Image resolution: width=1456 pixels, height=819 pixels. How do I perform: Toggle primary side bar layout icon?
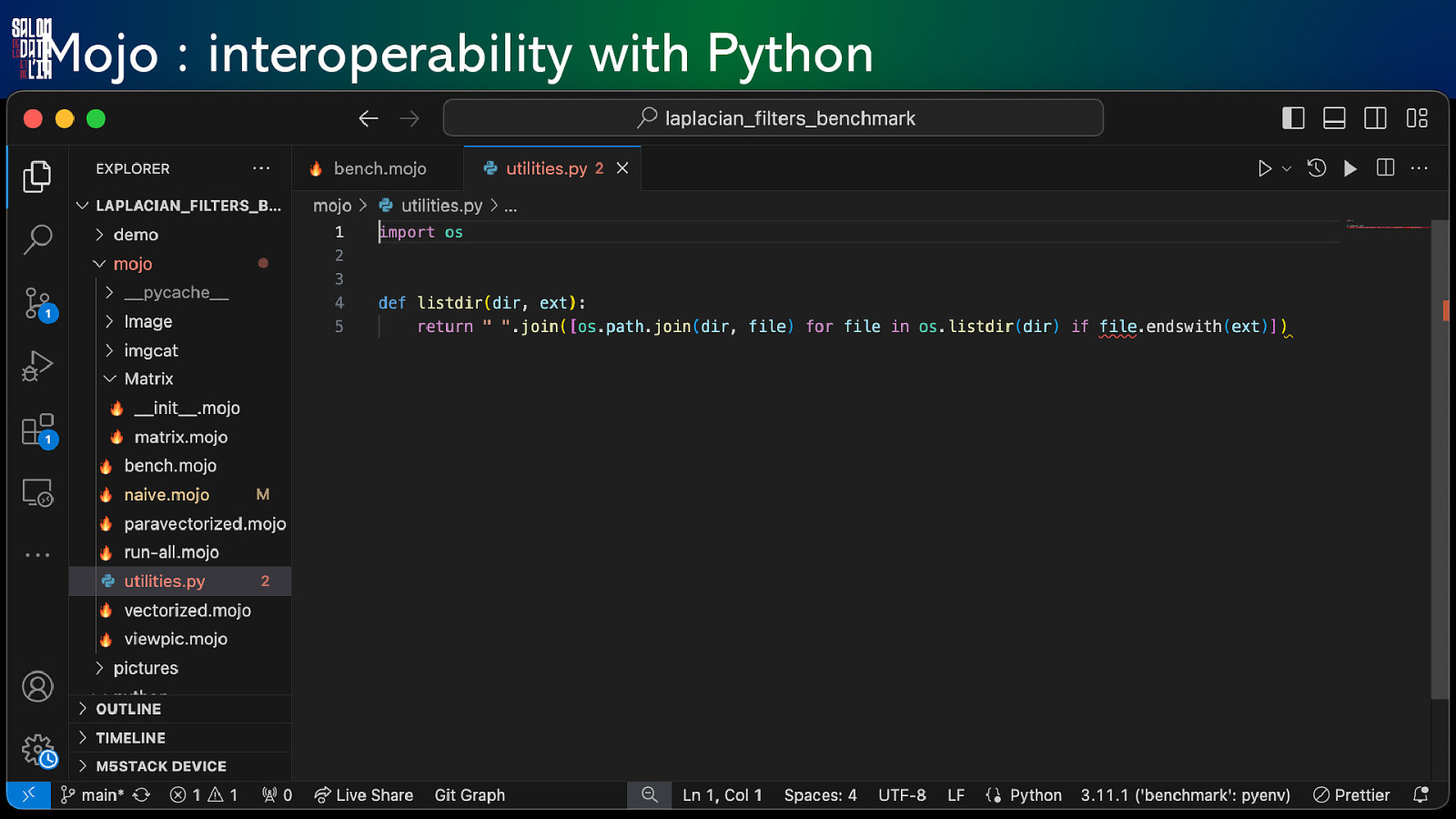1293,118
